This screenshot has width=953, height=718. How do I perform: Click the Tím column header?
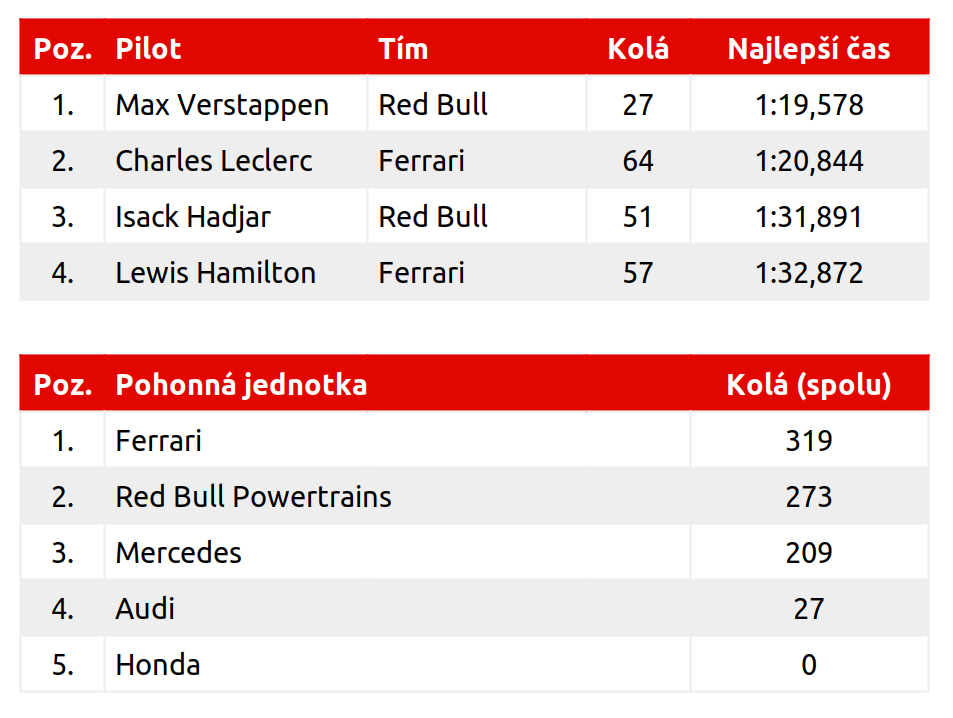click(403, 49)
